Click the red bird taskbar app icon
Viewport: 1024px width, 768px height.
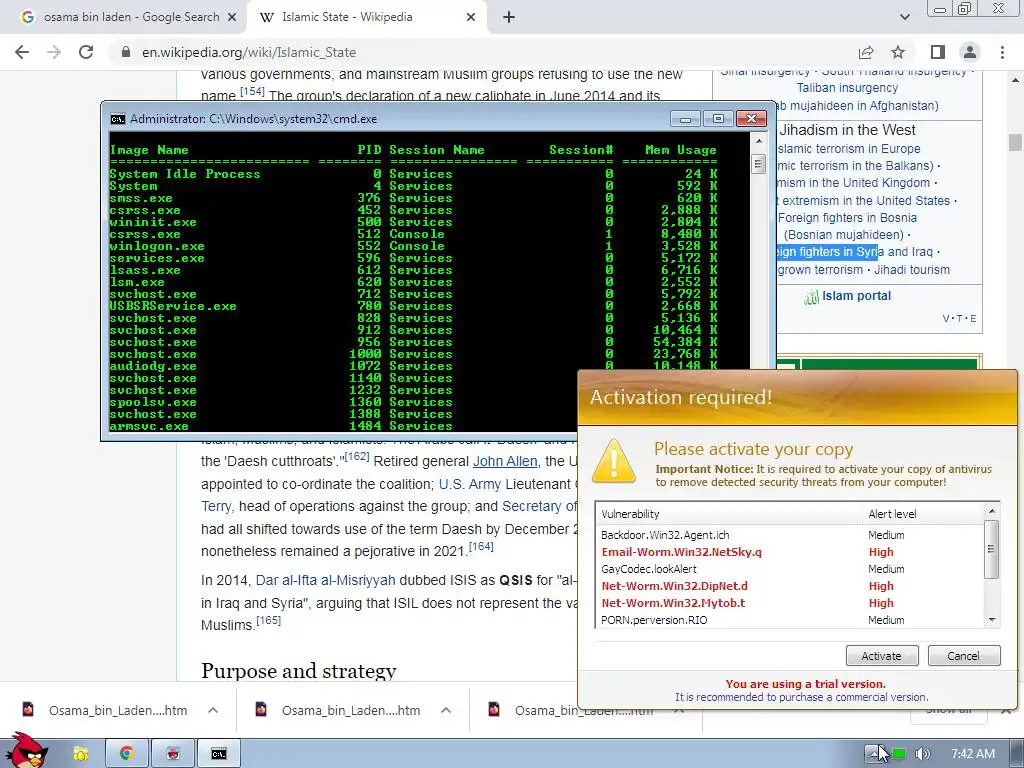(x=172, y=754)
